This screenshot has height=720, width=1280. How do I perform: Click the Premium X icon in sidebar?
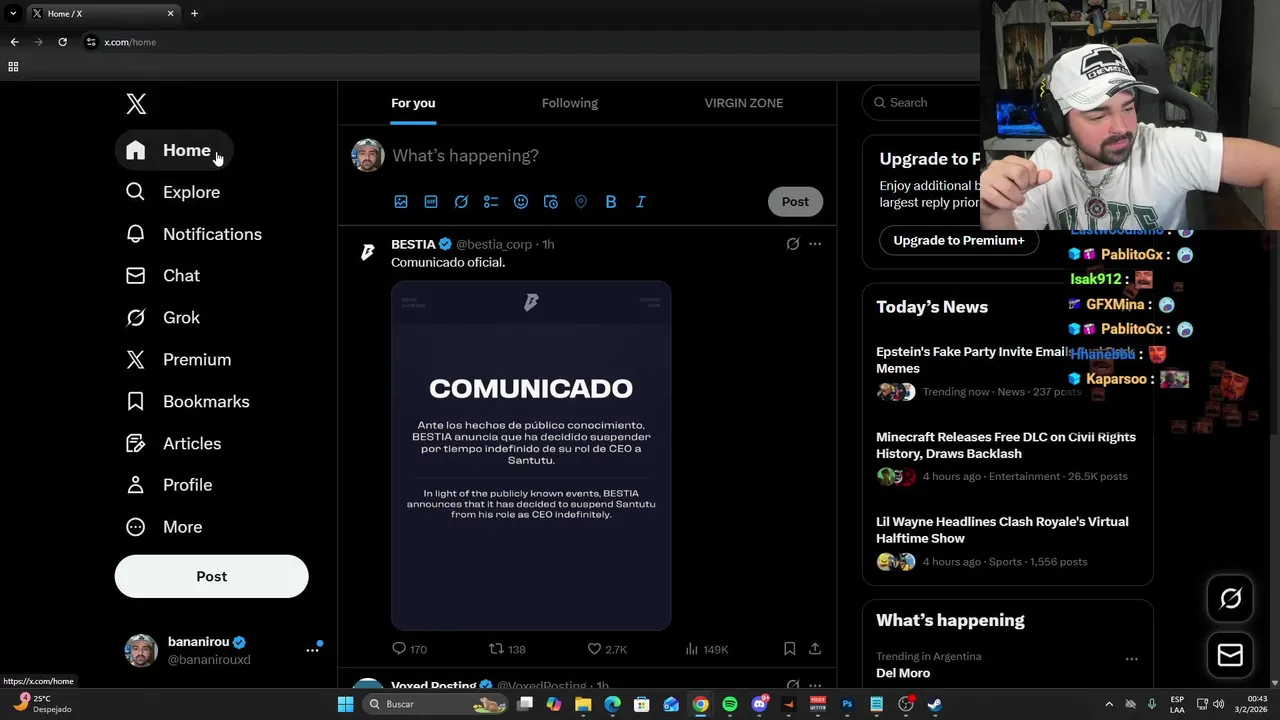pyautogui.click(x=135, y=359)
